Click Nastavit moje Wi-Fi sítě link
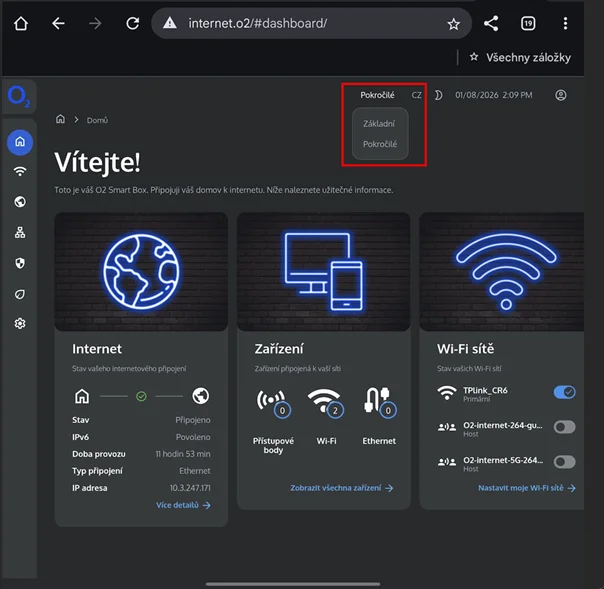The height and width of the screenshot is (589, 604). click(x=527, y=488)
